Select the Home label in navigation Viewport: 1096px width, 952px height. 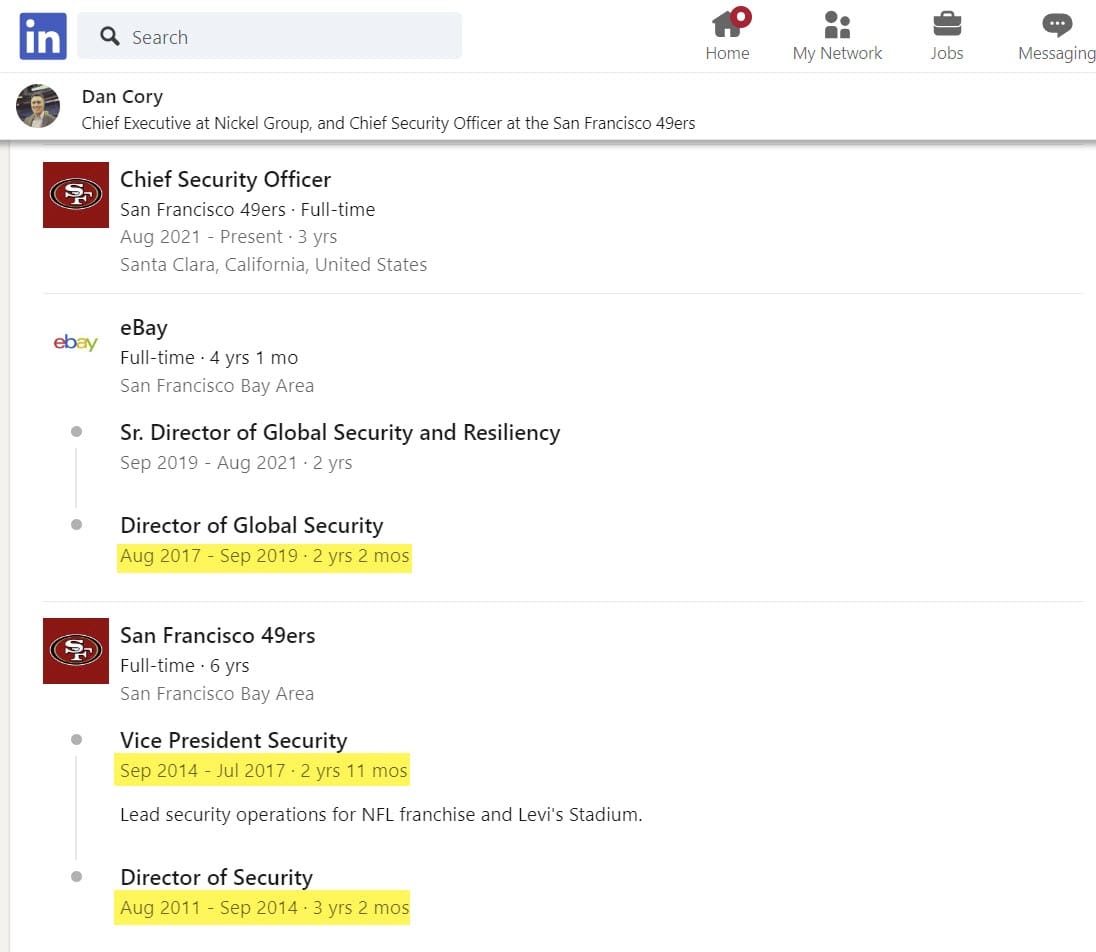point(727,53)
